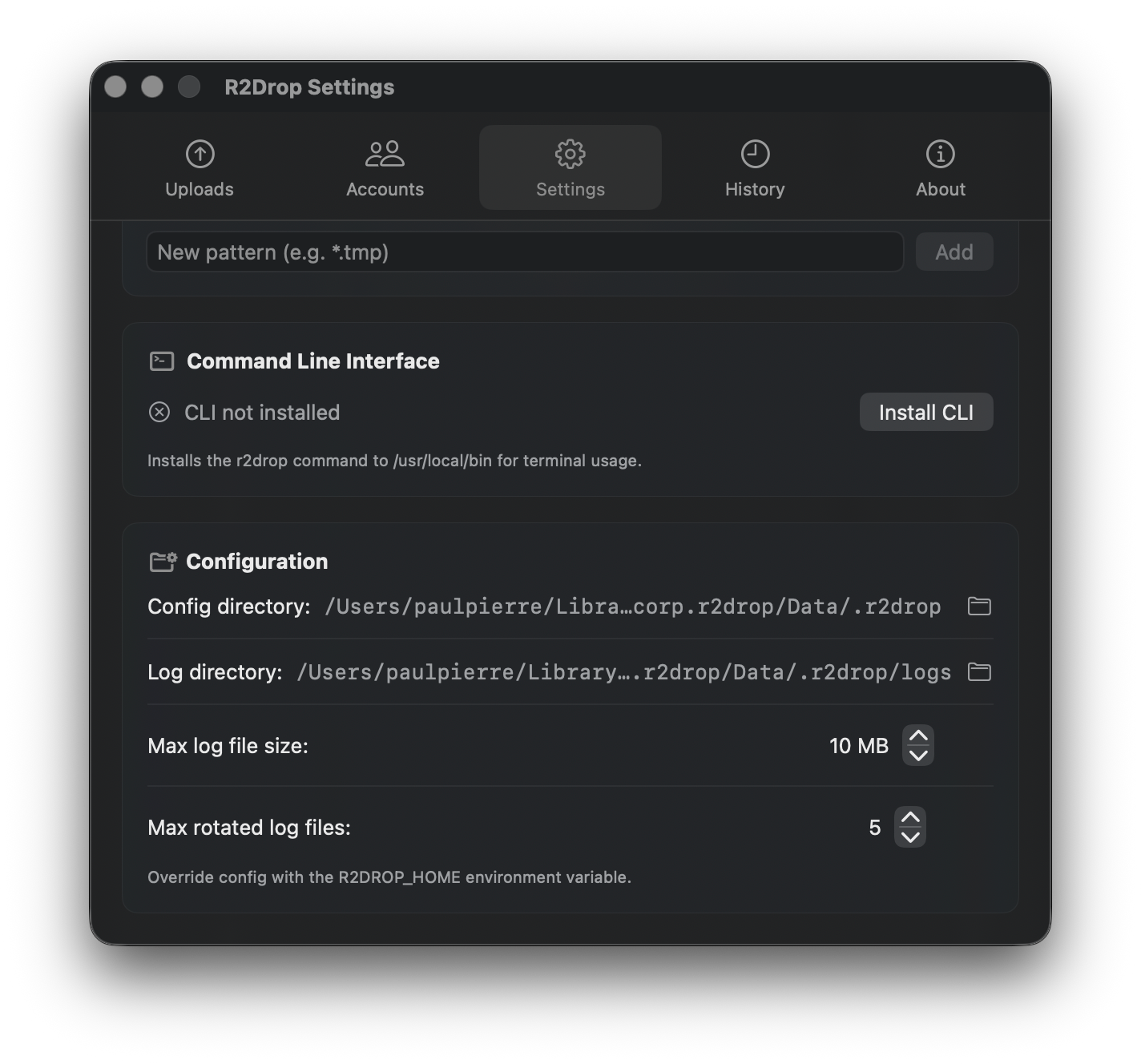Increase Max log file size with the up stepper
This screenshot has width=1141, height=1064.
(919, 736)
